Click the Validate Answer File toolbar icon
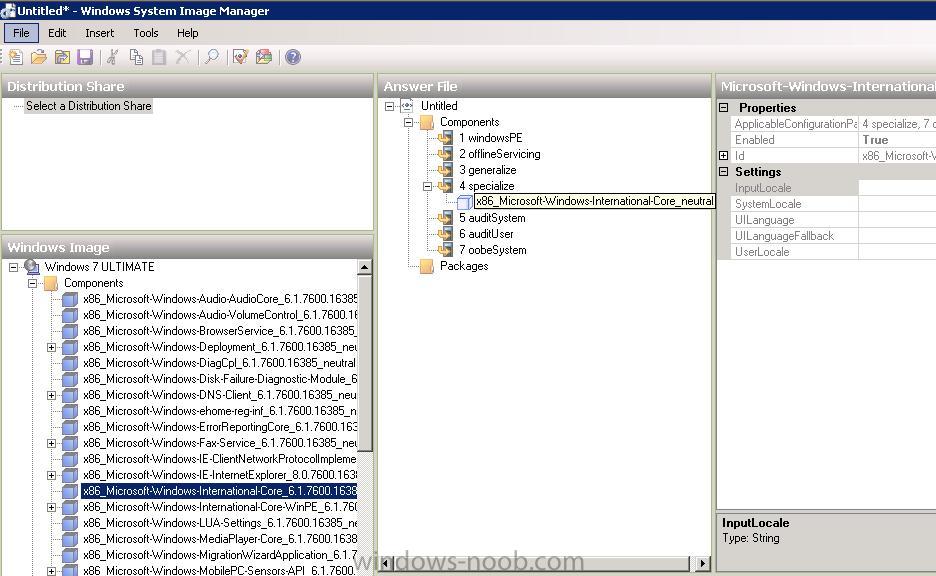 coord(241,57)
